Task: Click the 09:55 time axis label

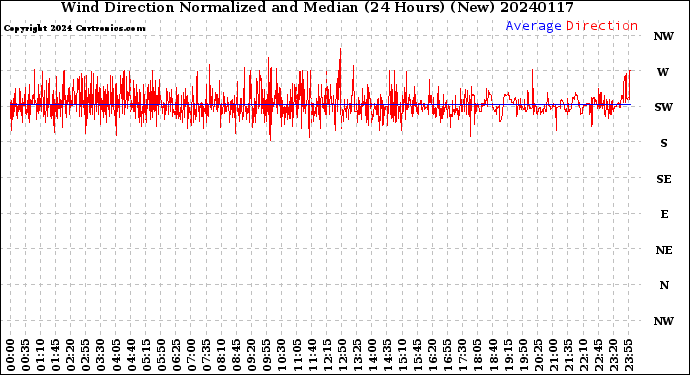Action: click(267, 355)
